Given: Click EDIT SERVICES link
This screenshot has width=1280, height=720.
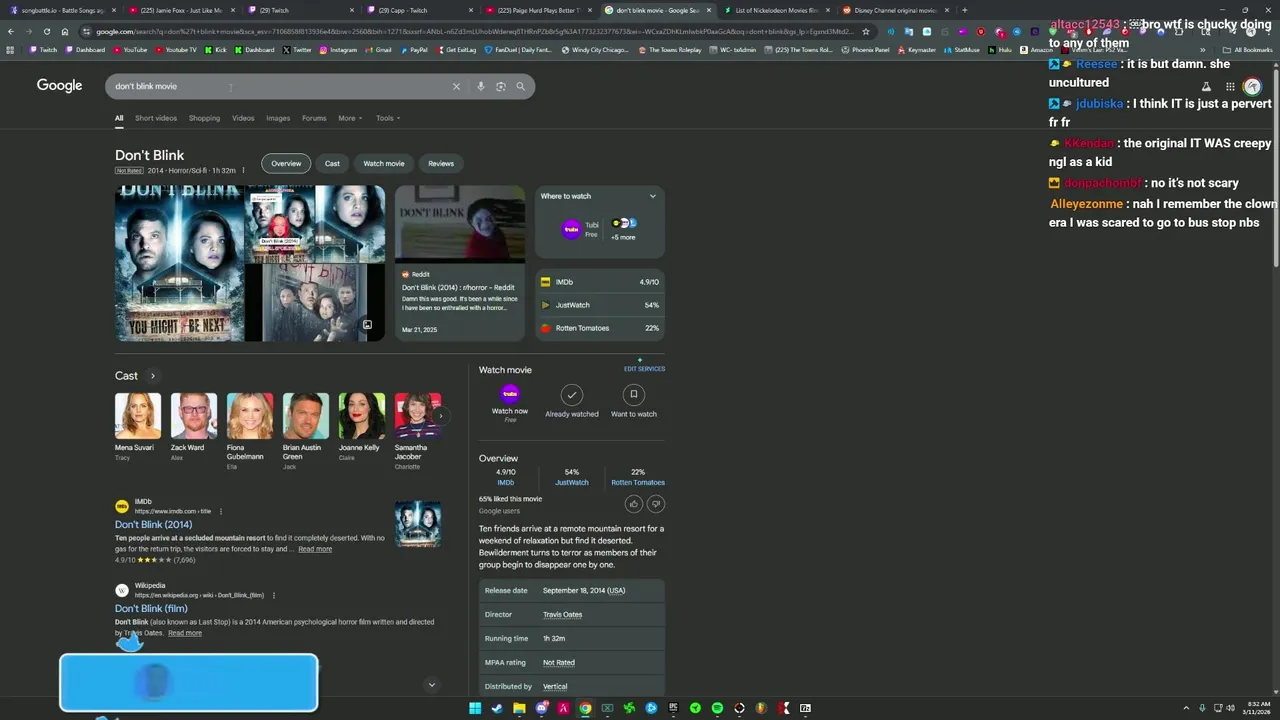Looking at the screenshot, I should 644,369.
